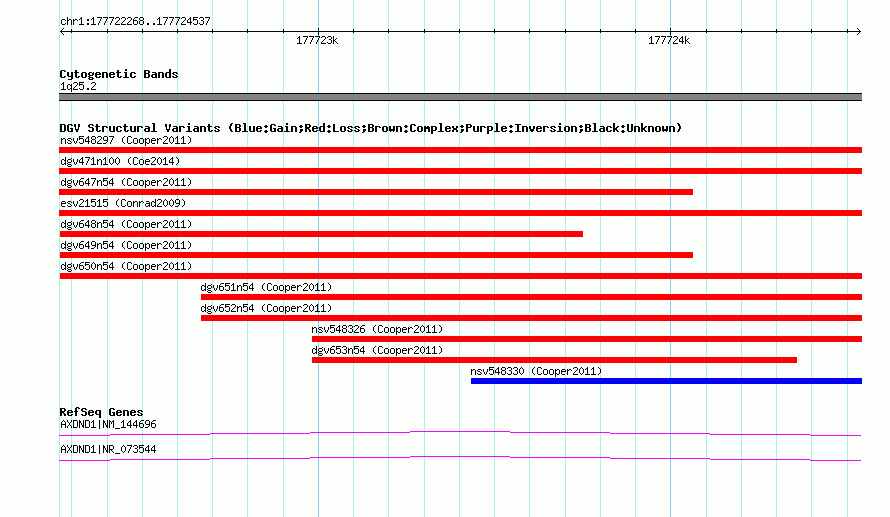890x517 pixels.
Task: Select the chr1:177722268..177724537 coordinate text
Action: click(x=135, y=22)
